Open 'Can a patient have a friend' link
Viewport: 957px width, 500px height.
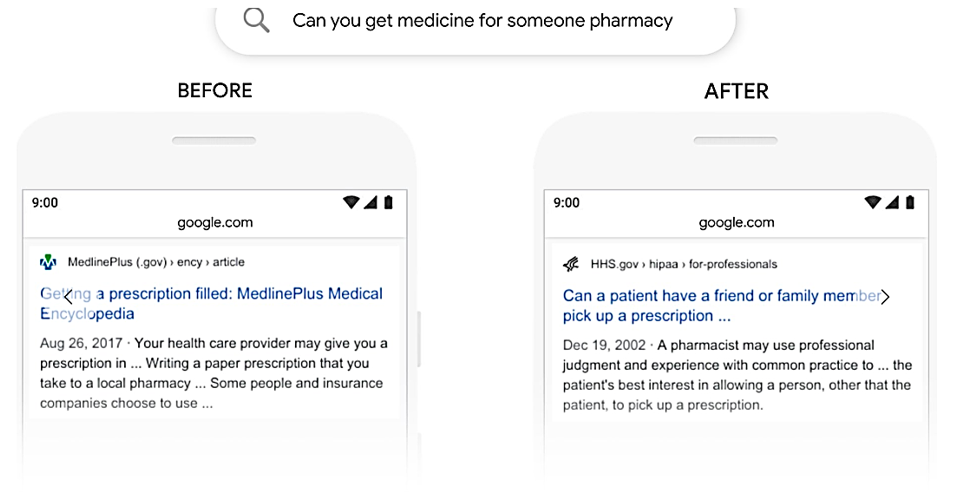tap(721, 306)
